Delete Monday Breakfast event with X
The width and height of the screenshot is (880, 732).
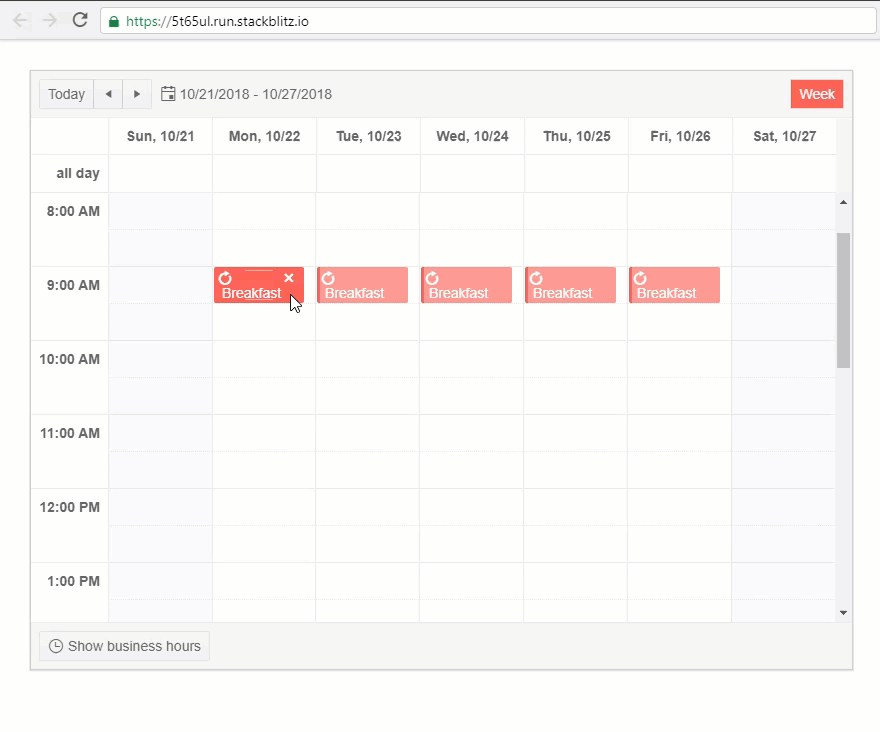[x=289, y=277]
